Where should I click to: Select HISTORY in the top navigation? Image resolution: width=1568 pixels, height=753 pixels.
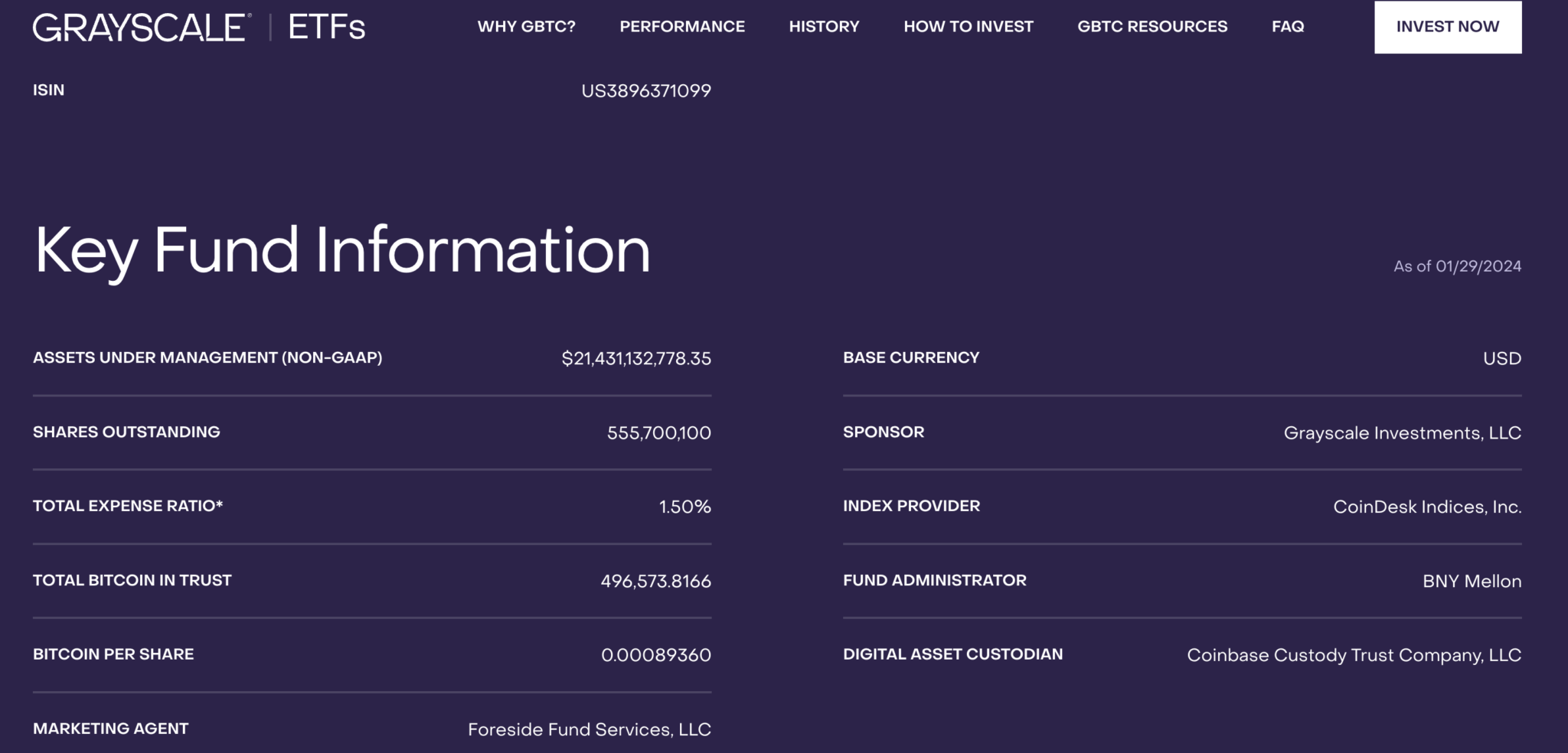tap(824, 27)
